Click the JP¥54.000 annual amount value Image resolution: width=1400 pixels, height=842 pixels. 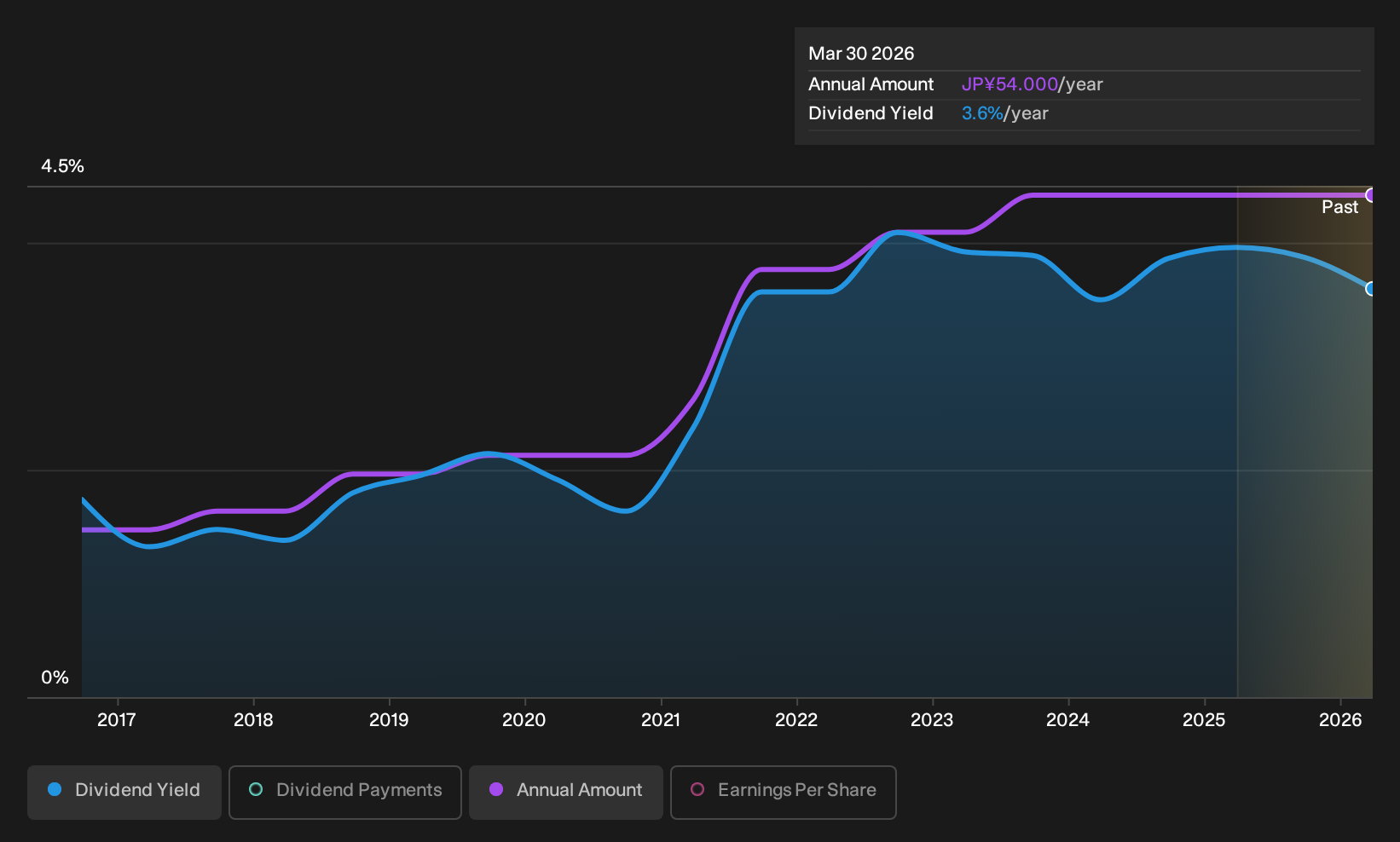tap(1010, 84)
